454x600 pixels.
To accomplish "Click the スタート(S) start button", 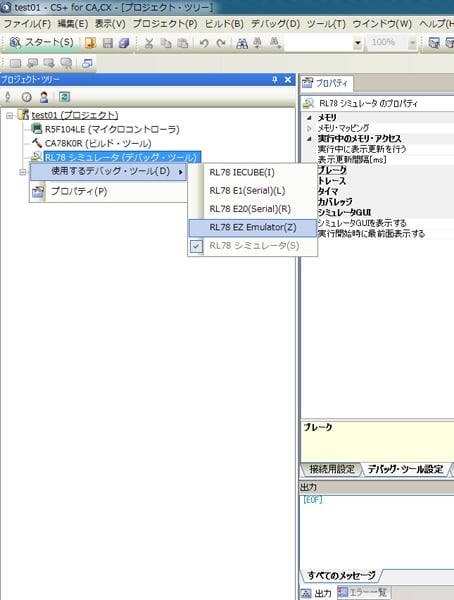I will [41, 43].
